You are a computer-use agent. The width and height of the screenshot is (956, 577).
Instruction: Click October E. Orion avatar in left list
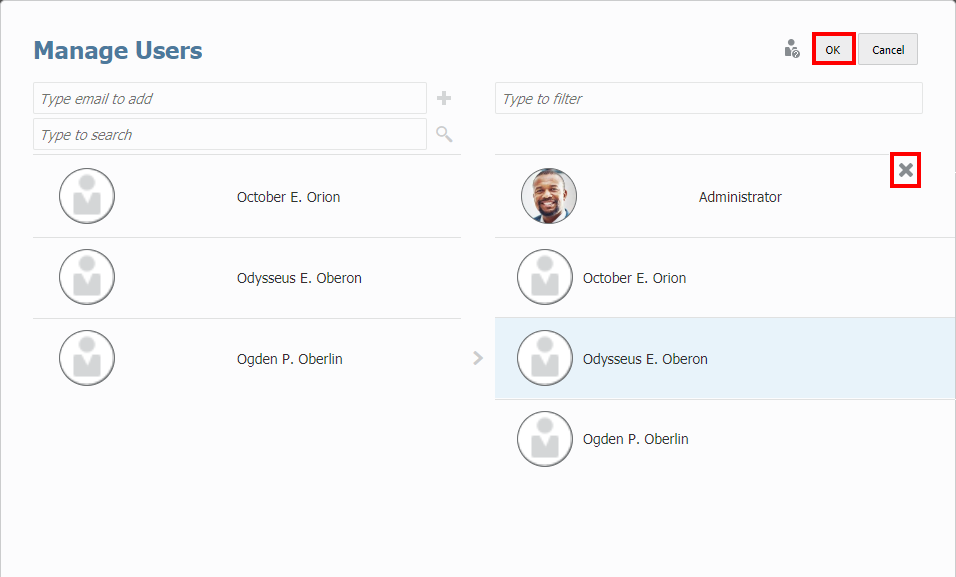(87, 196)
